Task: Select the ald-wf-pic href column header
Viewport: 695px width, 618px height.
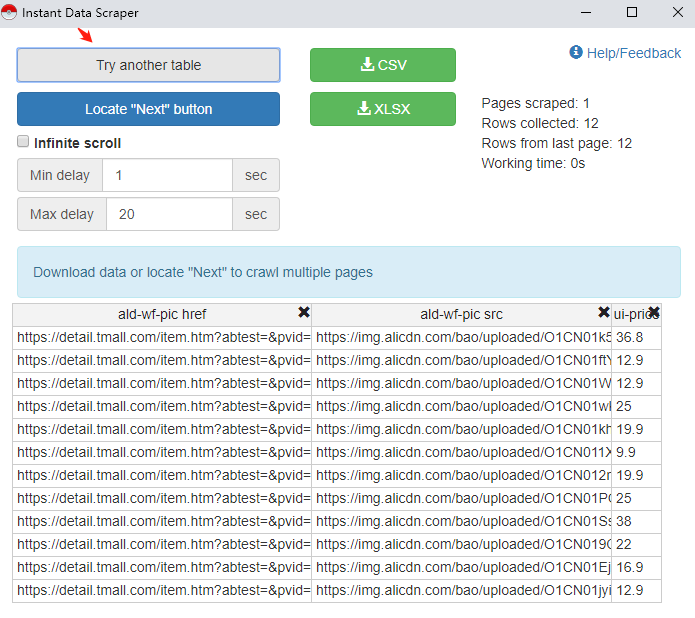Action: [160, 314]
